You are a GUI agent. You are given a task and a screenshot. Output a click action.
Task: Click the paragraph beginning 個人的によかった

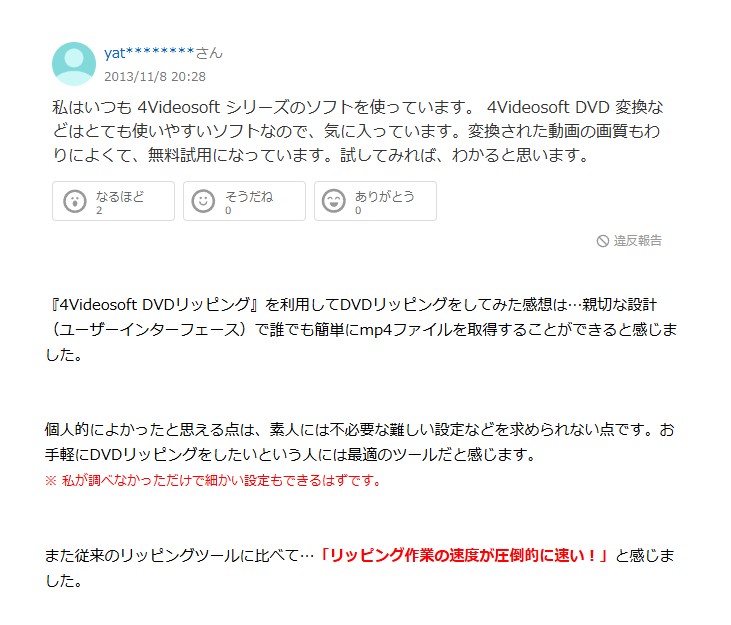(x=359, y=441)
